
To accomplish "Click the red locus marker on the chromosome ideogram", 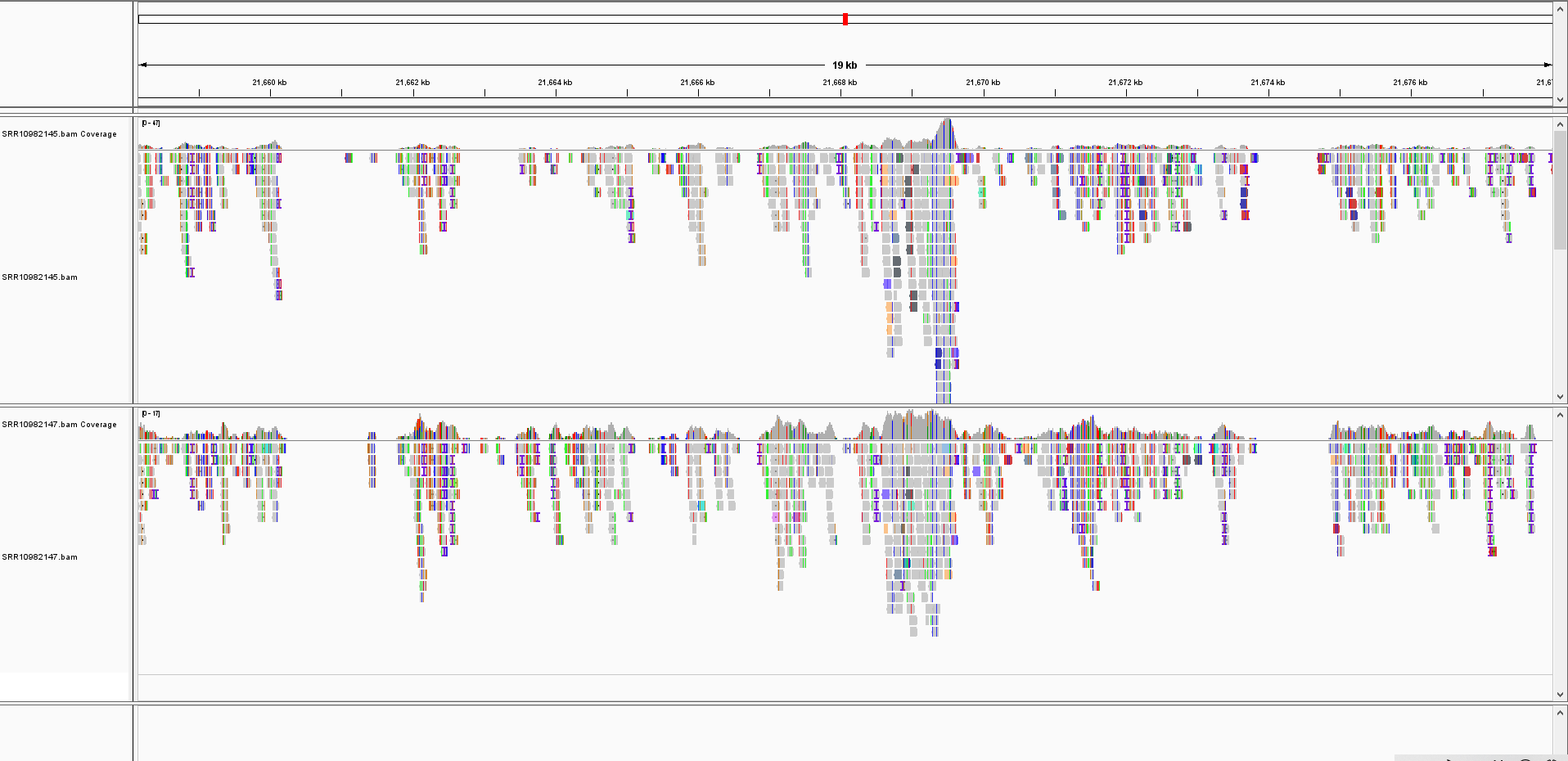I will [845, 18].
